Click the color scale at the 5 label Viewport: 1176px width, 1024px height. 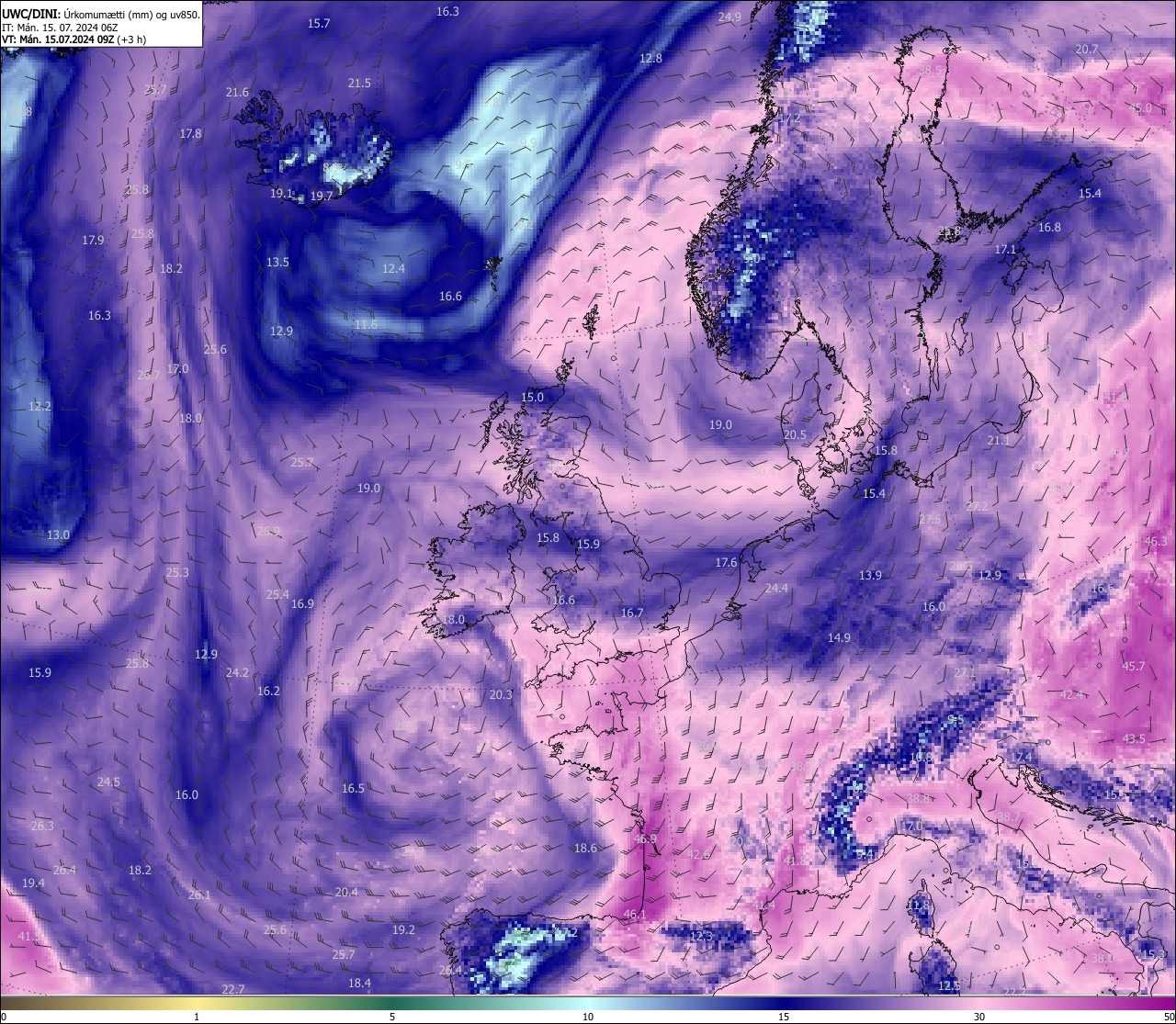392,1017
